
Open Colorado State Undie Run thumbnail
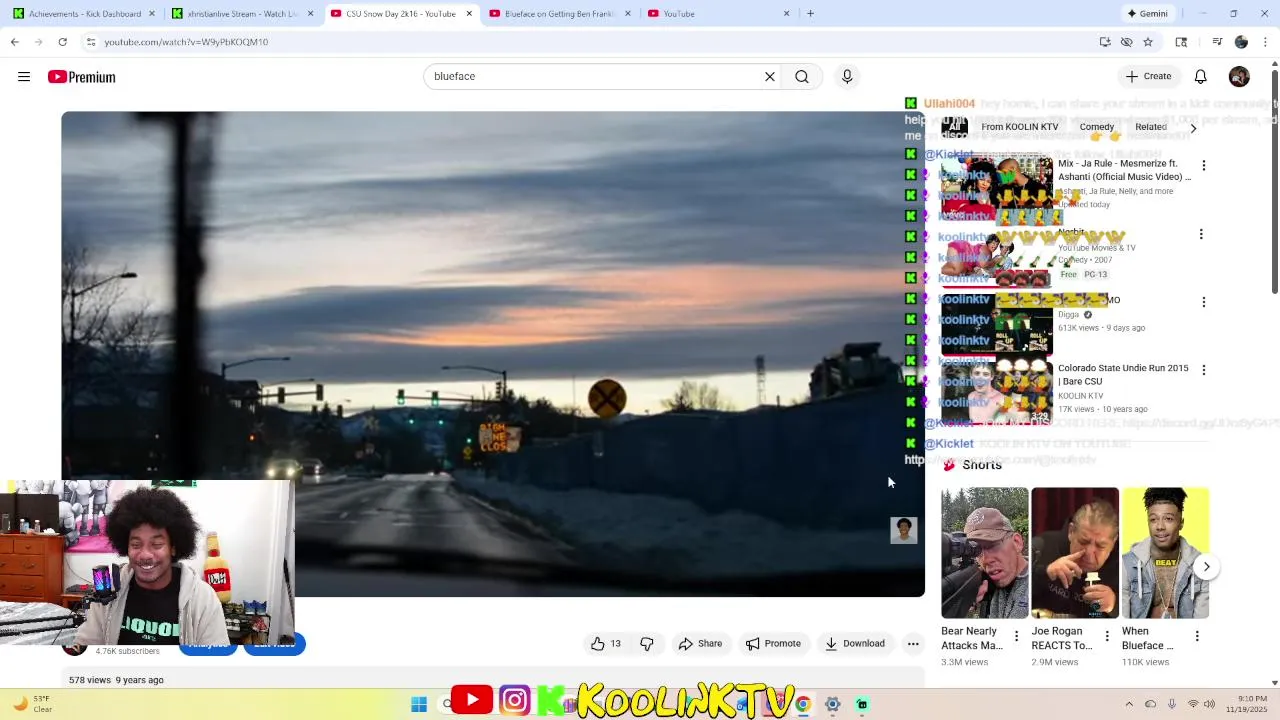996,391
